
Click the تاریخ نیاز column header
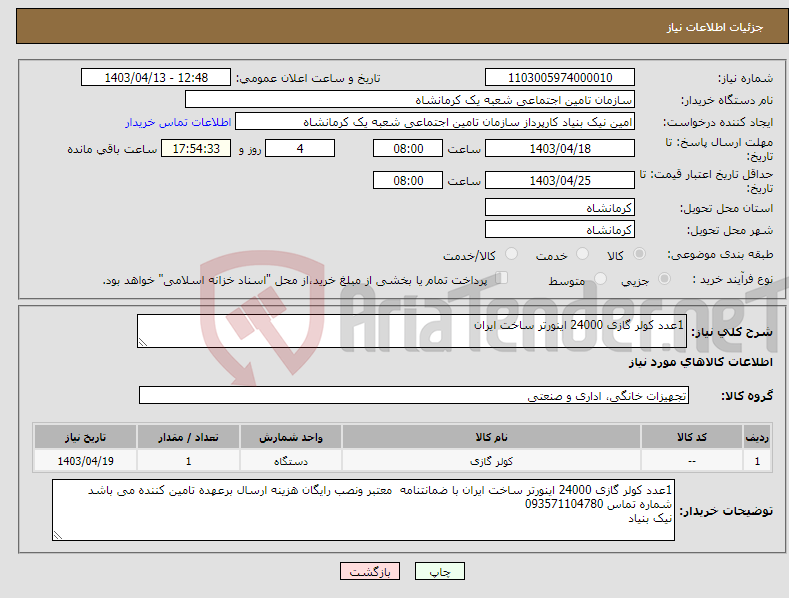click(x=86, y=437)
